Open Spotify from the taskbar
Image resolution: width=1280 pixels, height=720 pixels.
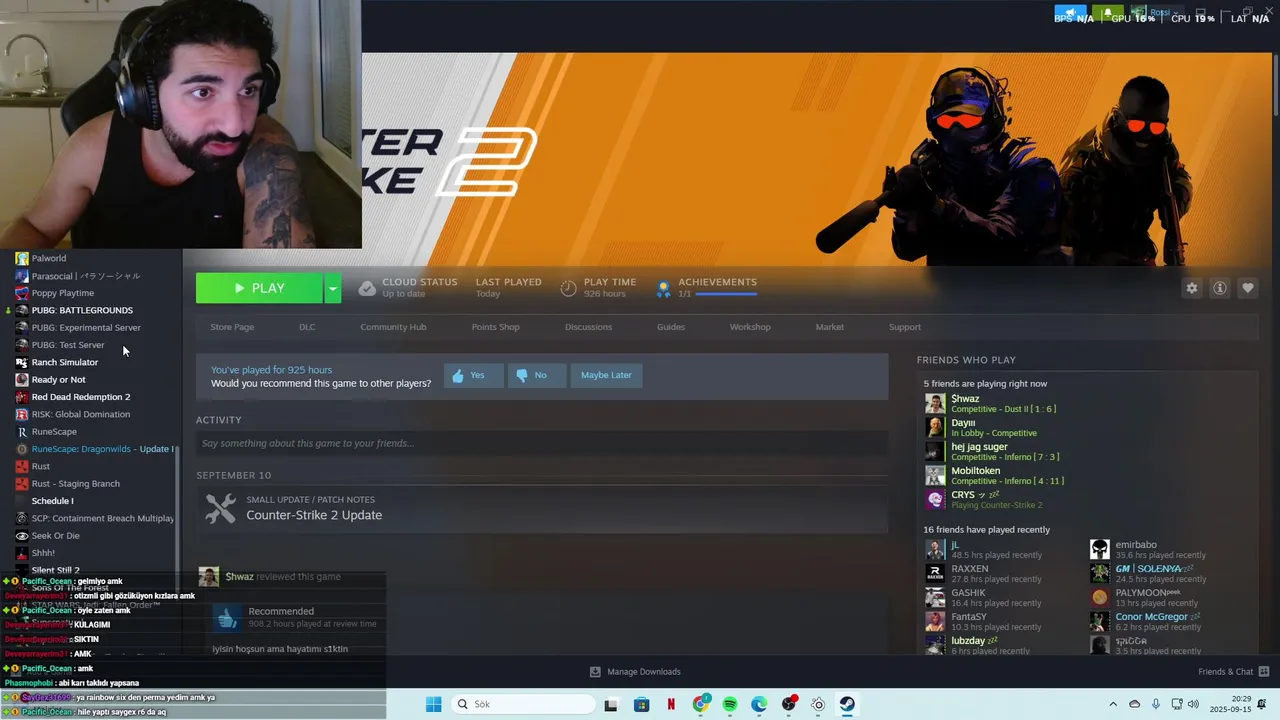tap(730, 704)
